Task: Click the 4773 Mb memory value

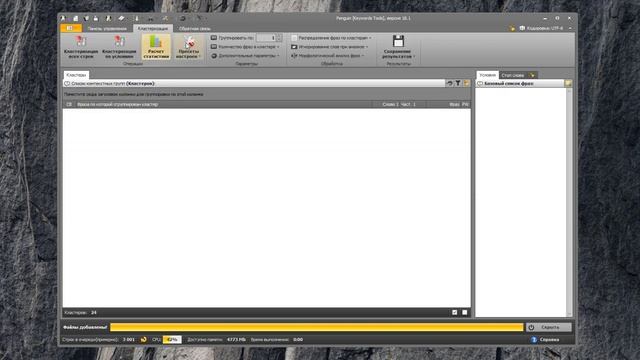Action: (x=236, y=339)
